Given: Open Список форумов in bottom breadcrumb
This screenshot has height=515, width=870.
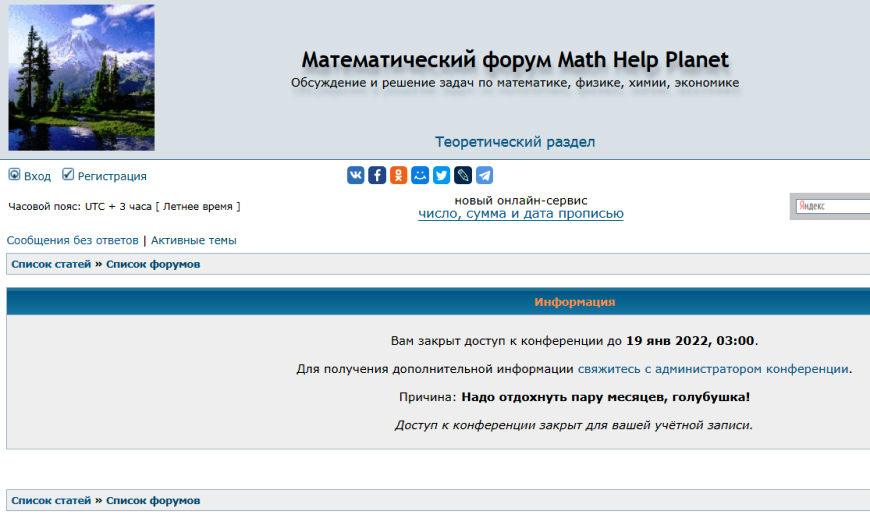Looking at the screenshot, I should click(x=153, y=501).
